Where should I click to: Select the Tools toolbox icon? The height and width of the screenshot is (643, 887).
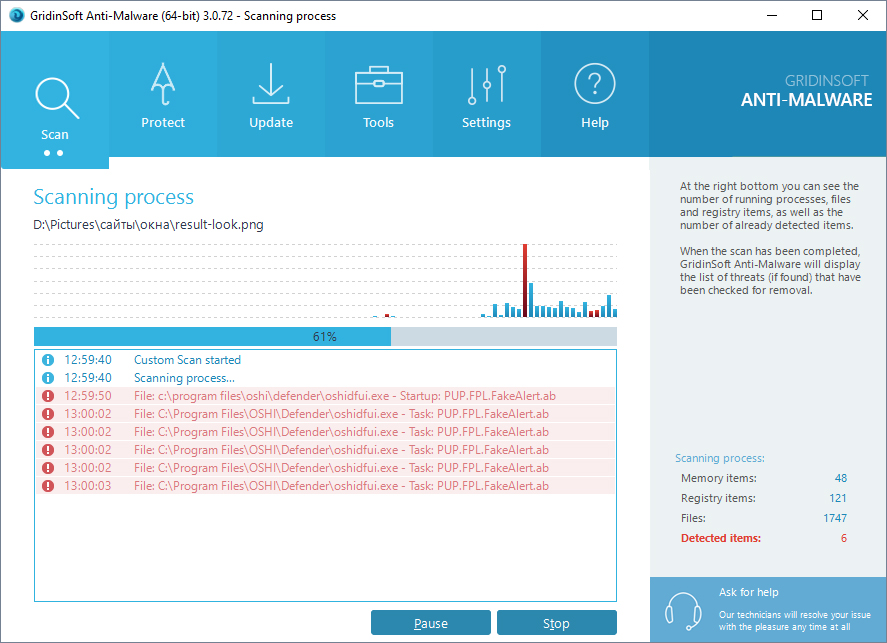378,86
